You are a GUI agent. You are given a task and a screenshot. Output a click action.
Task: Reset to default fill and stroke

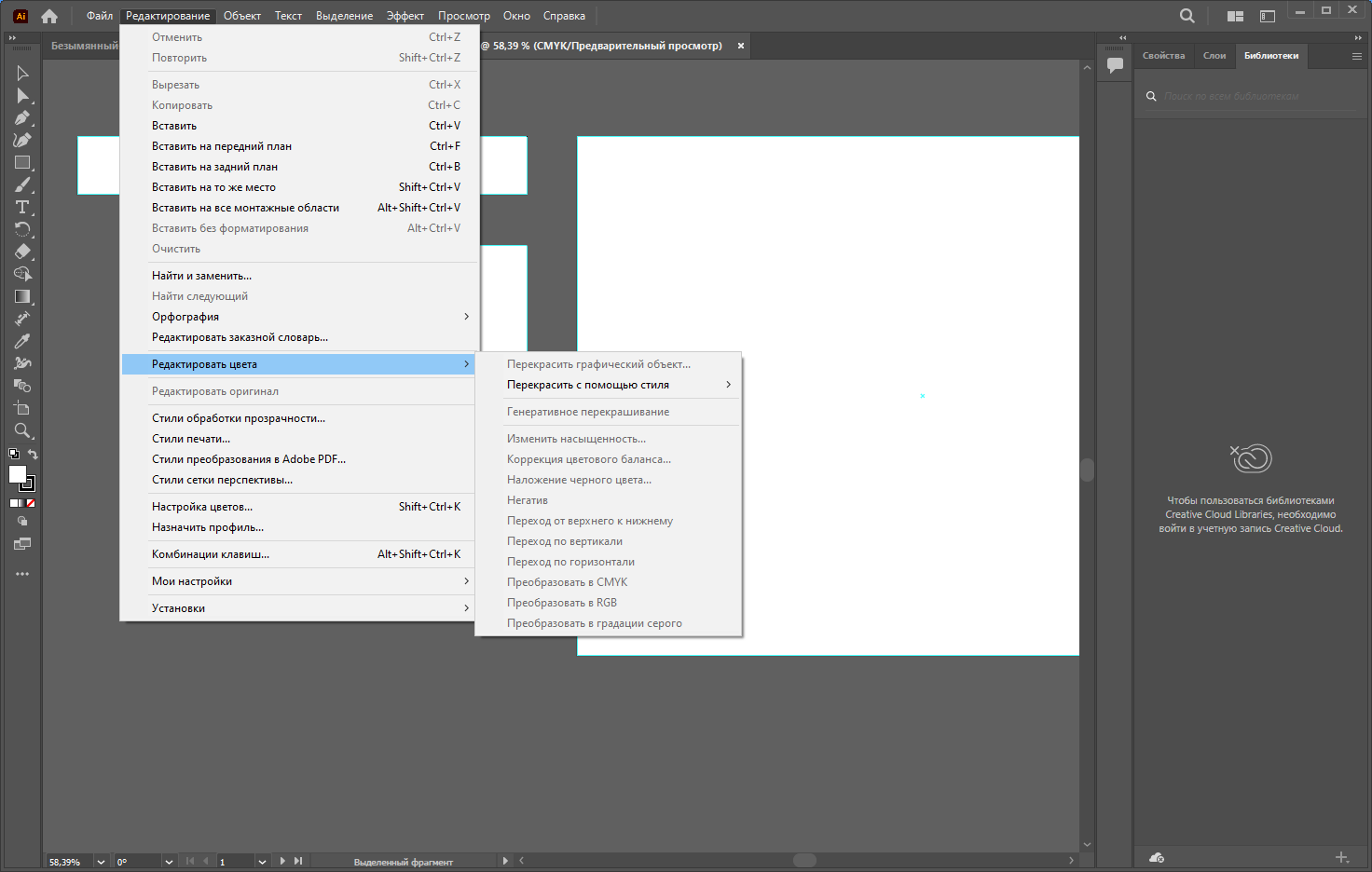pyautogui.click(x=14, y=455)
